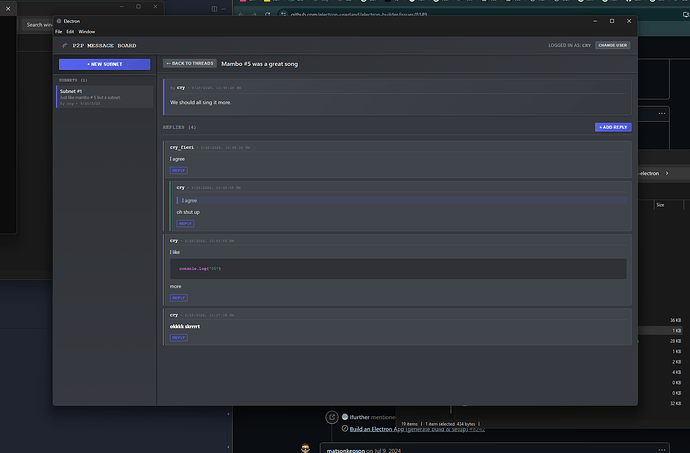Click the three-dots menu in background GitHub page
Viewport: 690px width, 453px height.
click(x=662, y=114)
